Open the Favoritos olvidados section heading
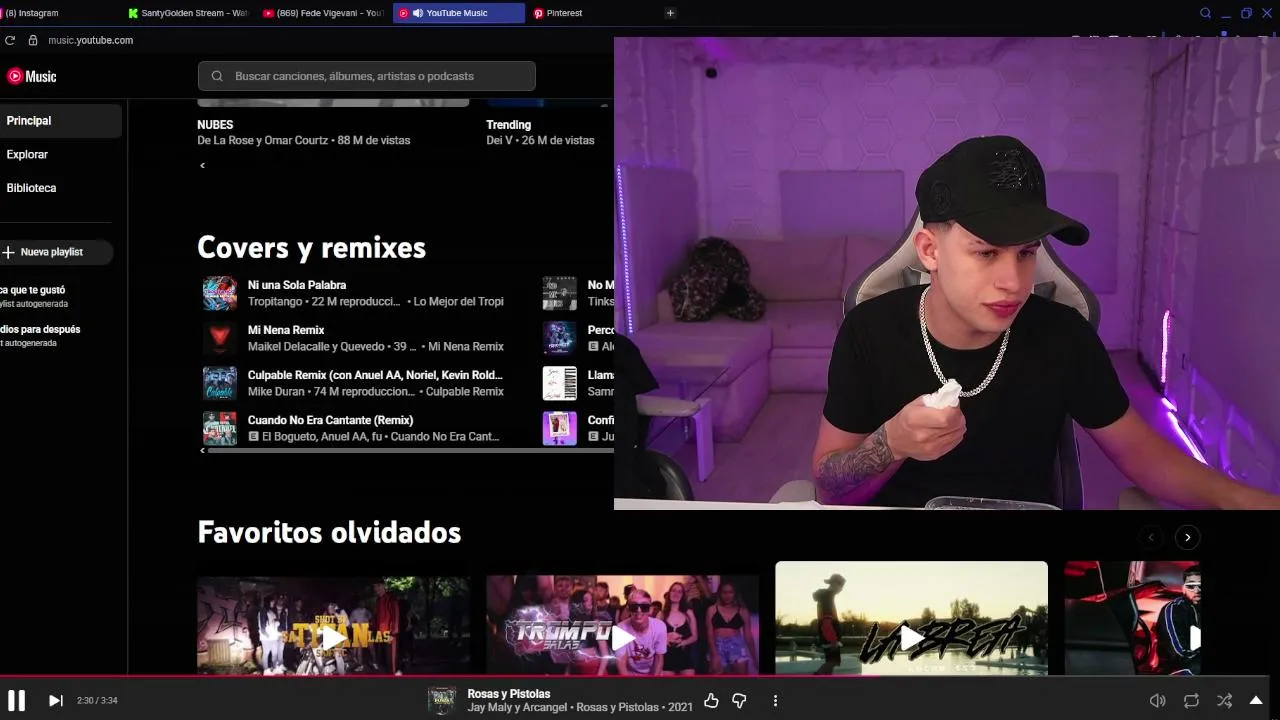1280x720 pixels. (329, 532)
